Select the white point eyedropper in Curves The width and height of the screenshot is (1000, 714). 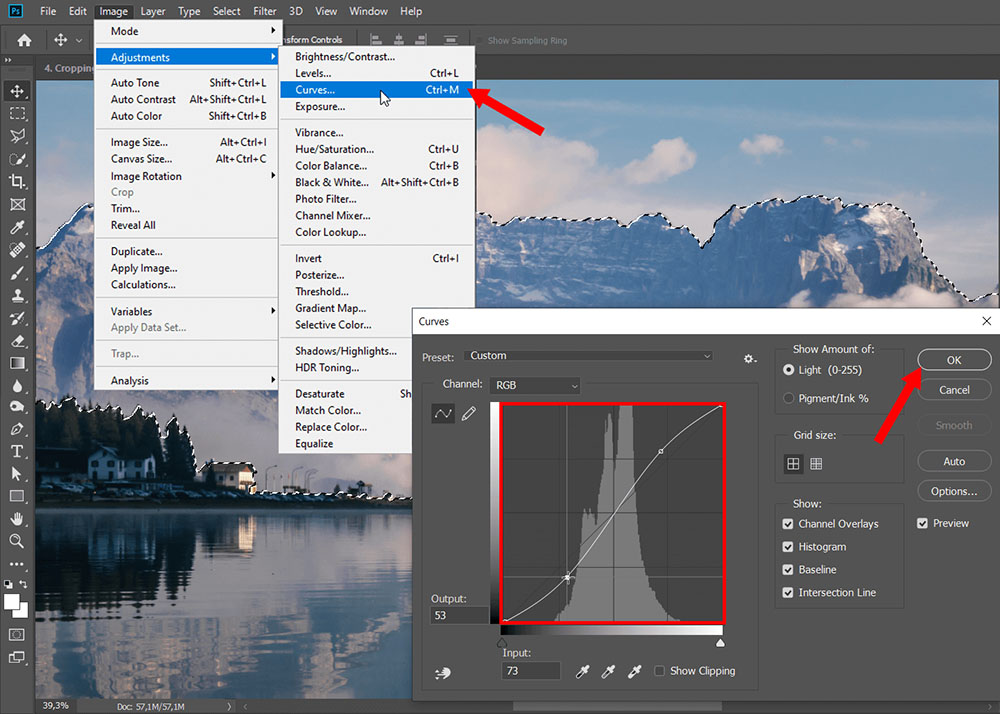(x=634, y=670)
